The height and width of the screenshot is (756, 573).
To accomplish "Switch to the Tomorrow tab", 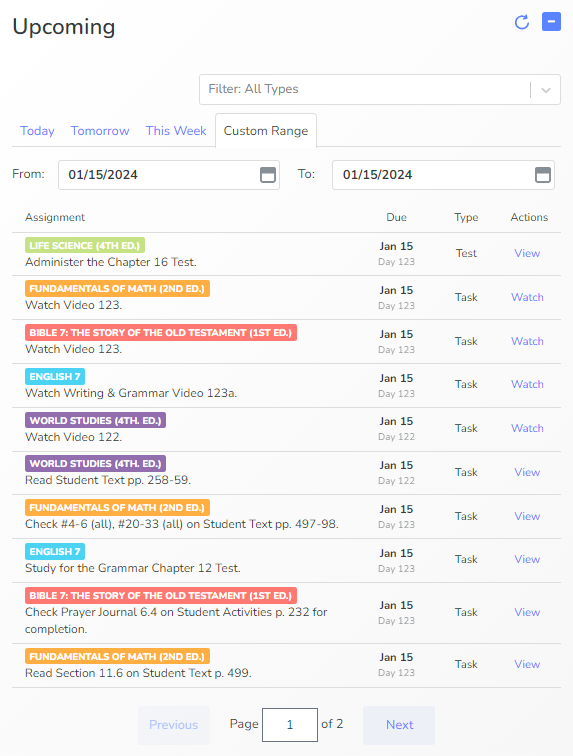I will pyautogui.click(x=100, y=131).
